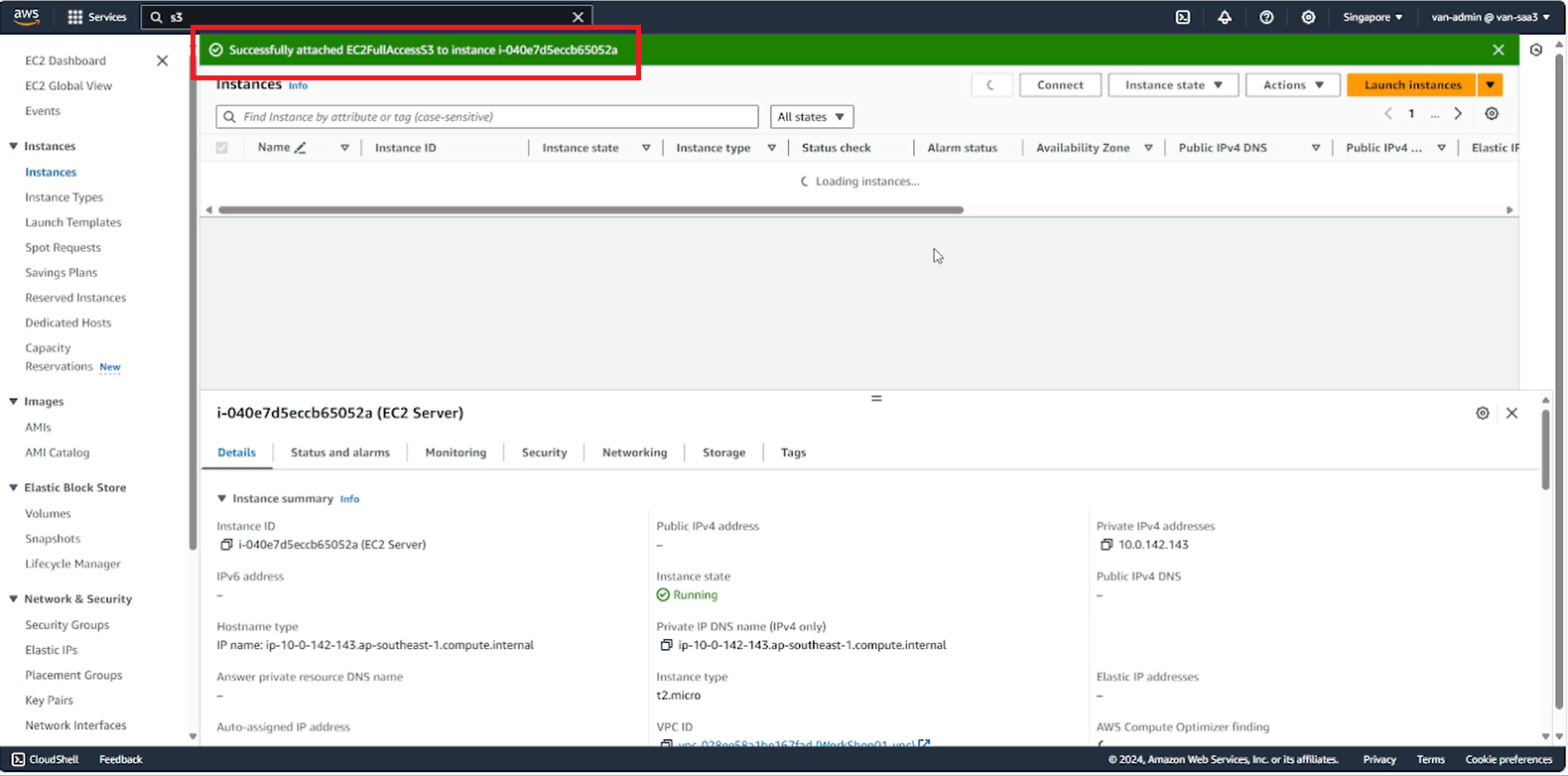1568x776 pixels.
Task: Collapse the Instances sidebar section
Action: point(14,146)
